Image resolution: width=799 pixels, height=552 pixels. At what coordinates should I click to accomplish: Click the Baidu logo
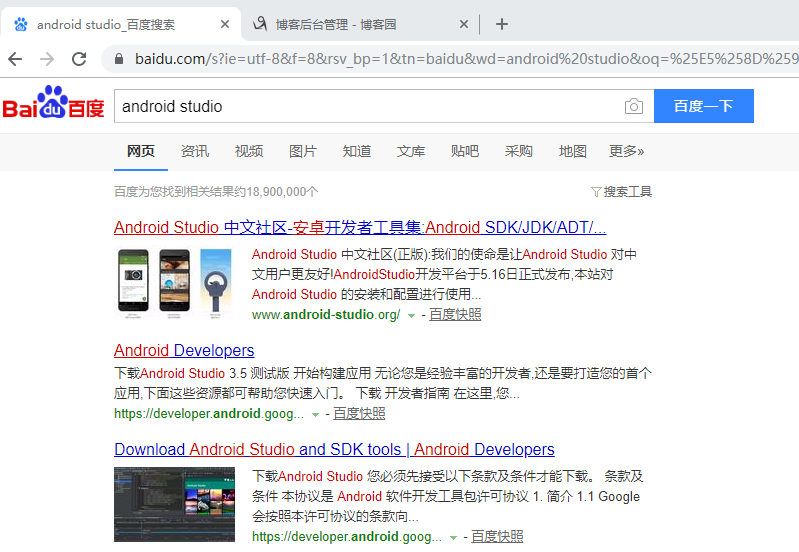tap(53, 106)
